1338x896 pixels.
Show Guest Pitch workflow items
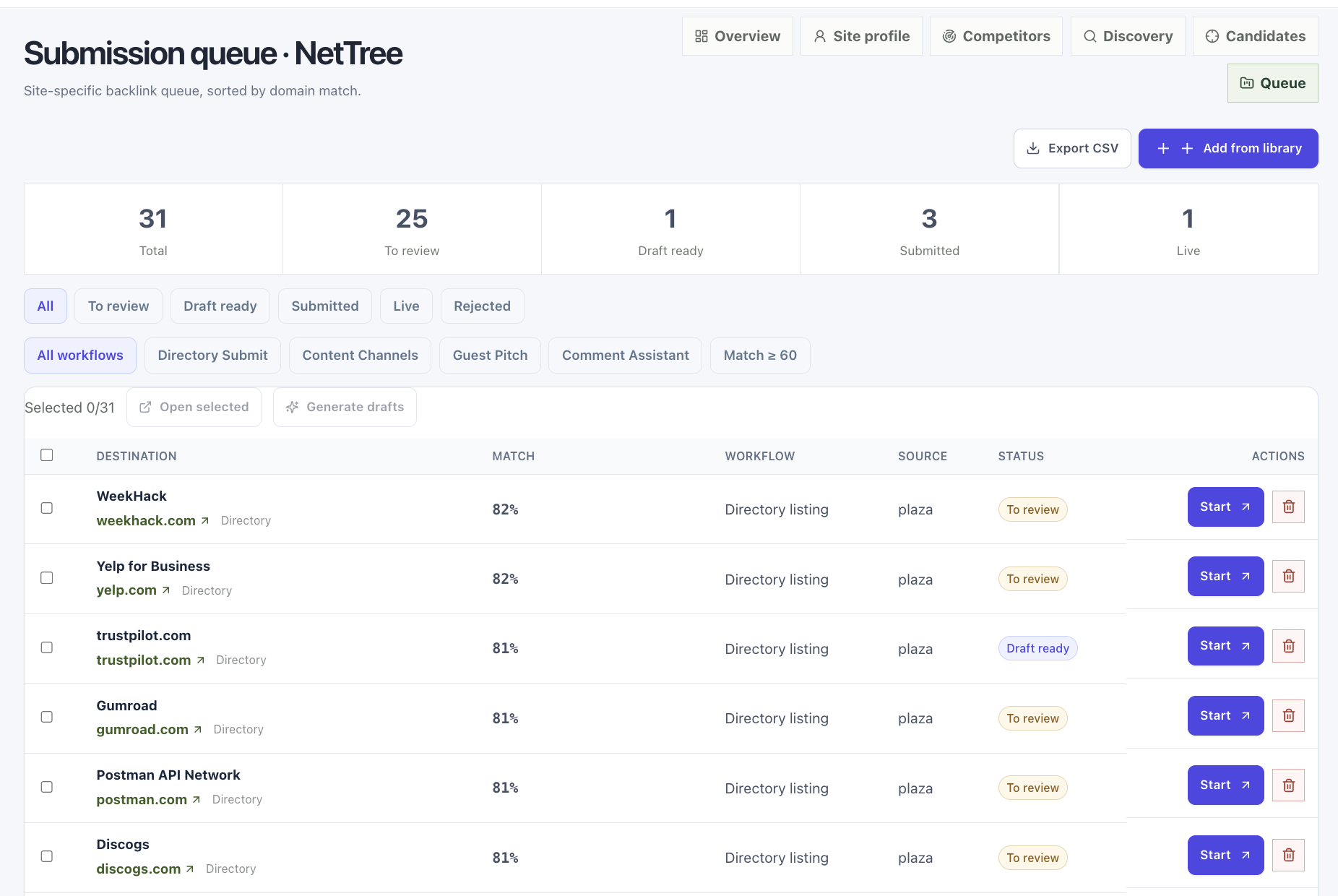490,355
